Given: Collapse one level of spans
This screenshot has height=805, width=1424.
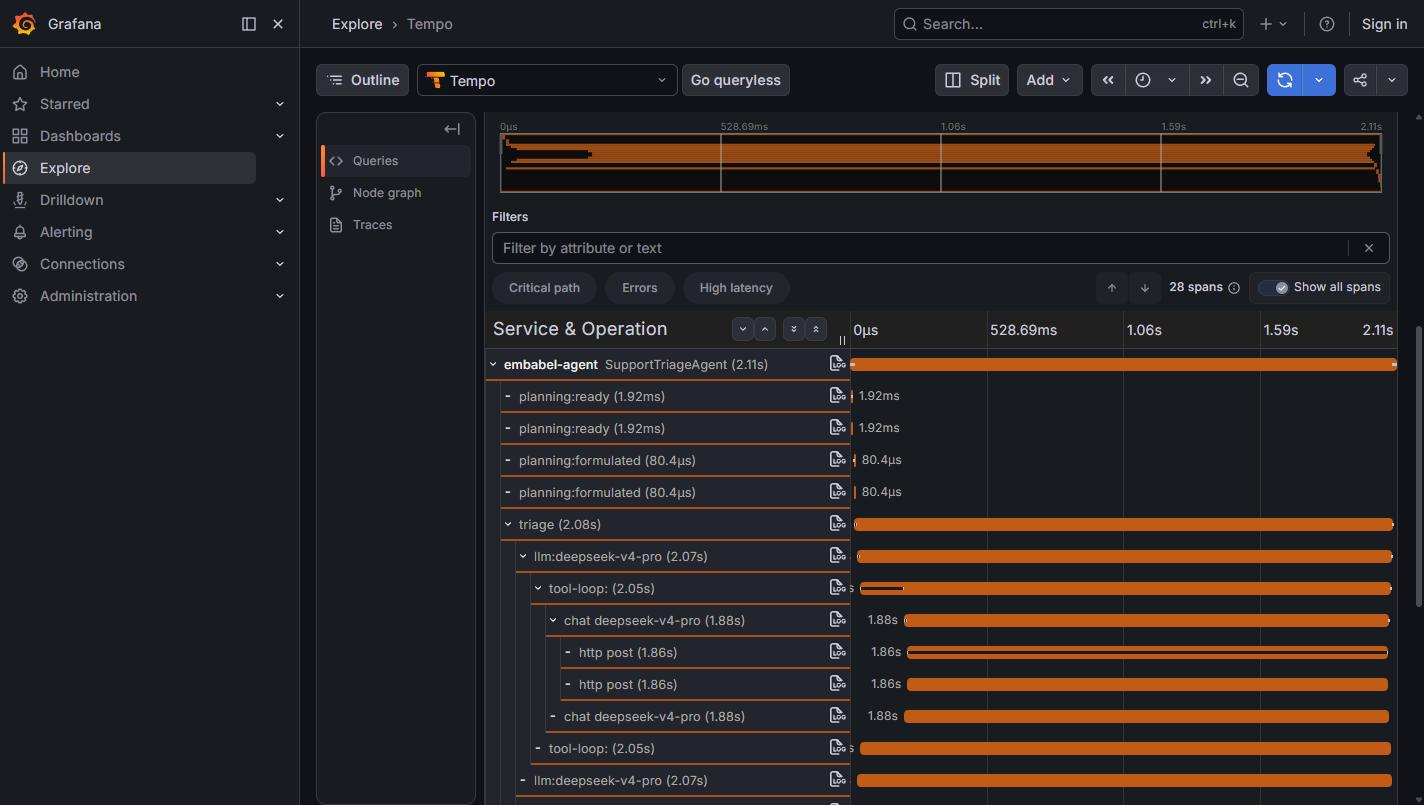Looking at the screenshot, I should coord(765,328).
